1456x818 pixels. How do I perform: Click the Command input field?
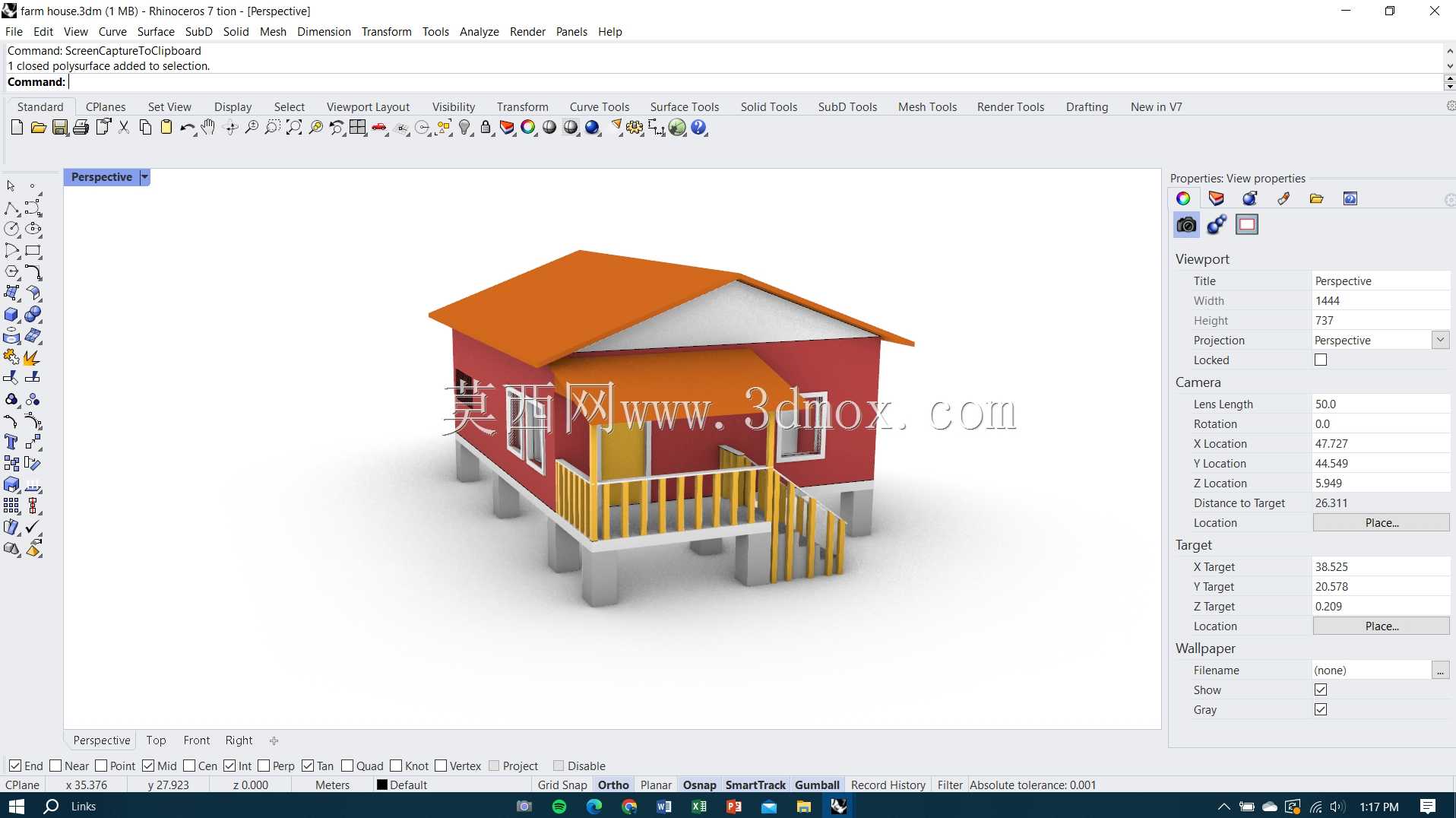click(x=755, y=82)
